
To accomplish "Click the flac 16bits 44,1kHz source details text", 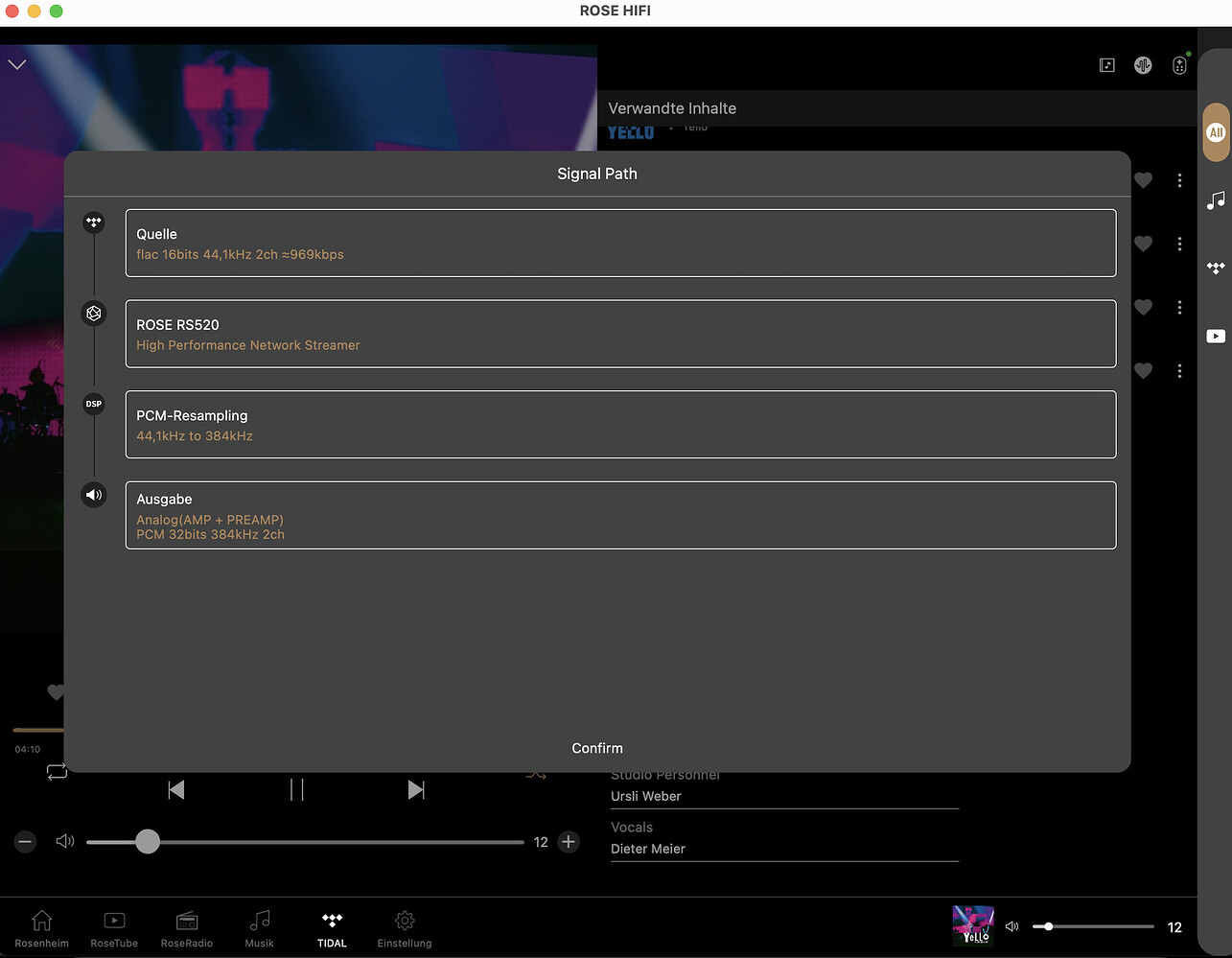I will pyautogui.click(x=240, y=254).
